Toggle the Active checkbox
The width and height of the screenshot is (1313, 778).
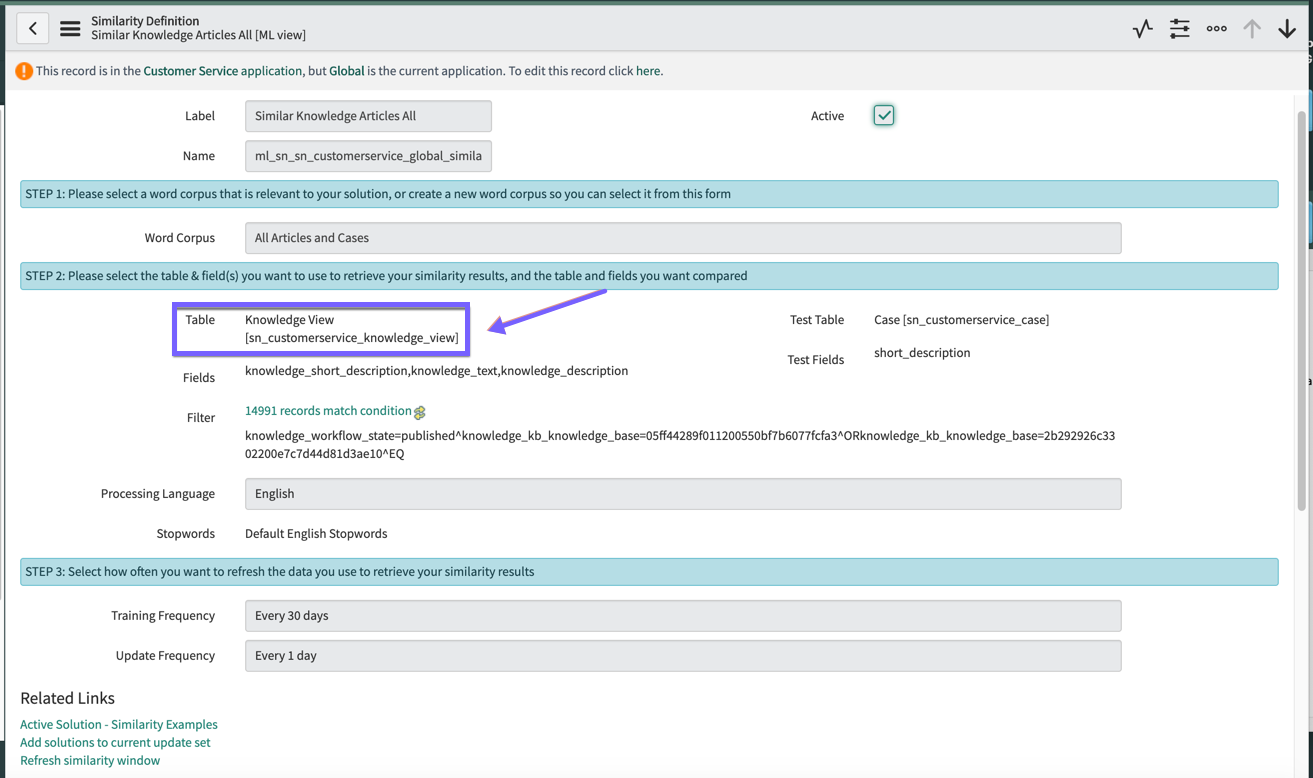(884, 116)
